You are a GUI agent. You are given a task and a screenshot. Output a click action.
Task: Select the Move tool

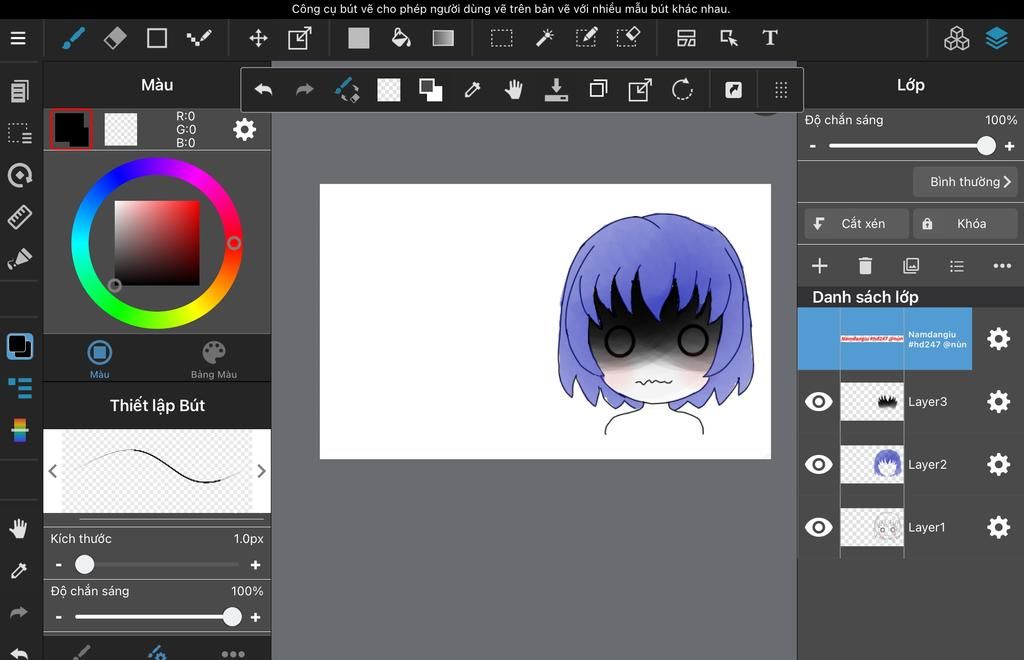point(259,39)
